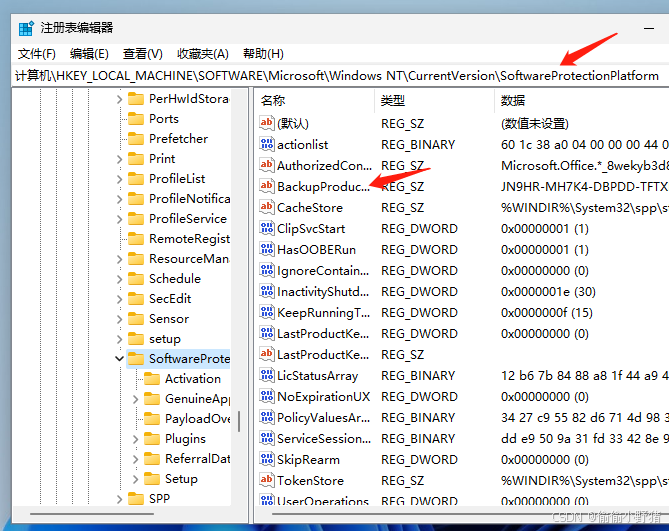Select the ProfileService folder icon
This screenshot has width=669, height=531.
[136, 219]
